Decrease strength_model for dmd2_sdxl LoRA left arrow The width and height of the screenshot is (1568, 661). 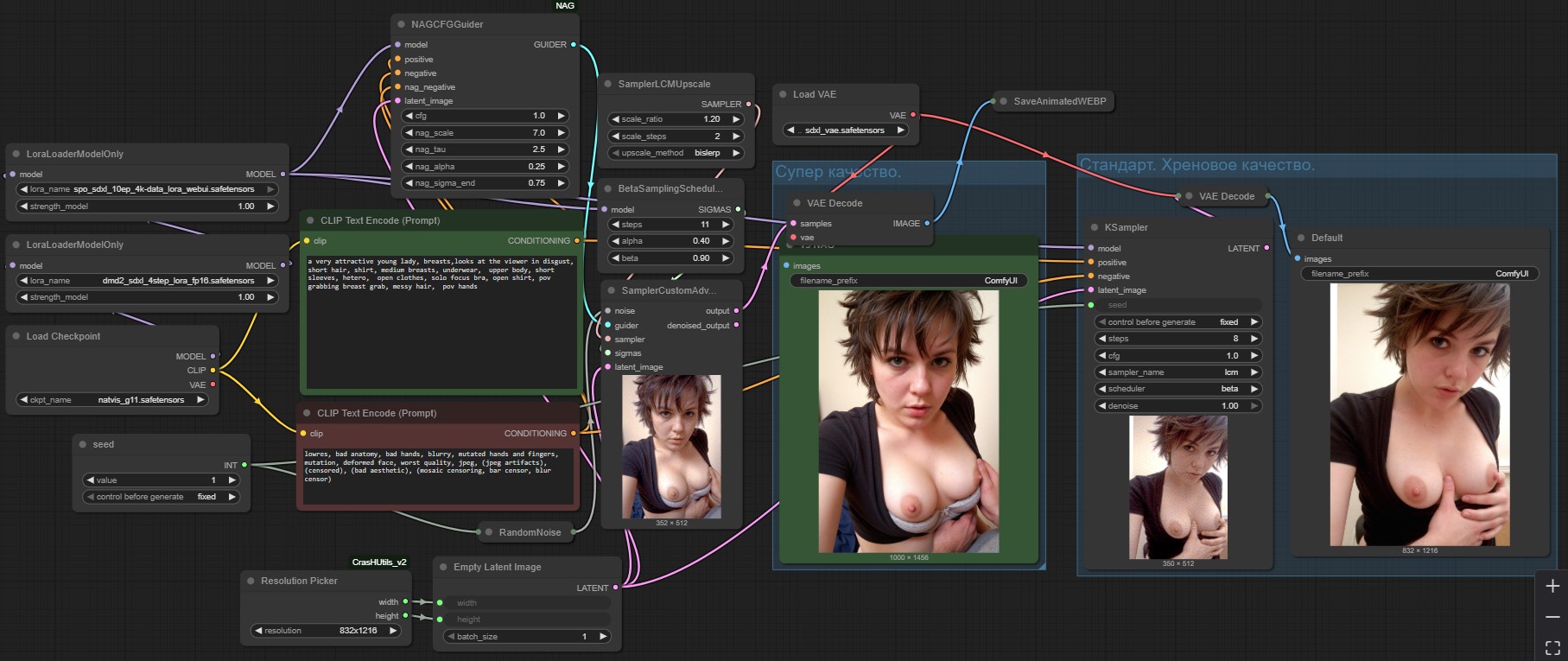coord(24,297)
